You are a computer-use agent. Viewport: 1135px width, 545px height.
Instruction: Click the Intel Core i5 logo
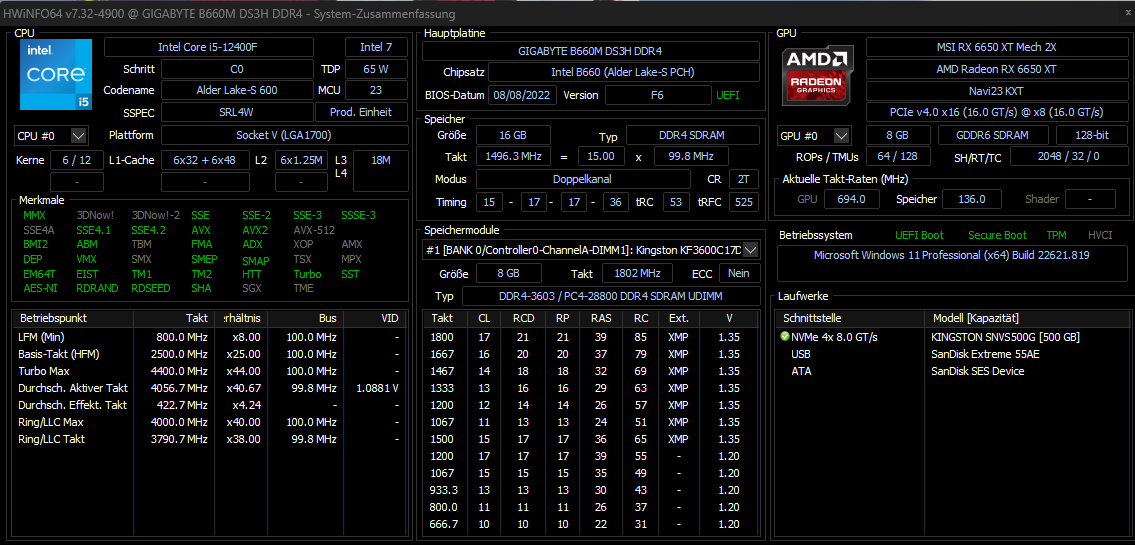point(56,75)
